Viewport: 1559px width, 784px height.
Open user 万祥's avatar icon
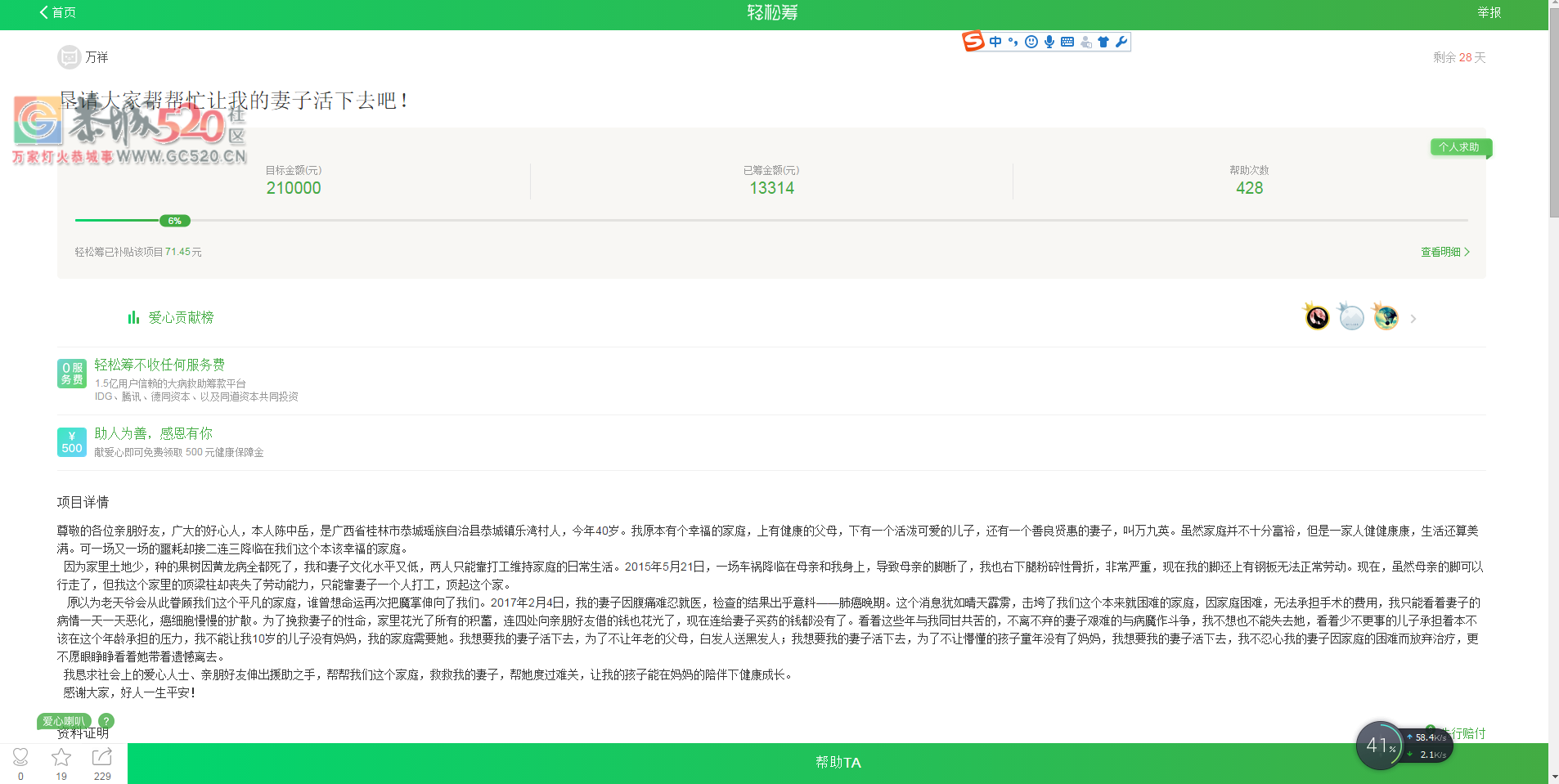[70, 57]
